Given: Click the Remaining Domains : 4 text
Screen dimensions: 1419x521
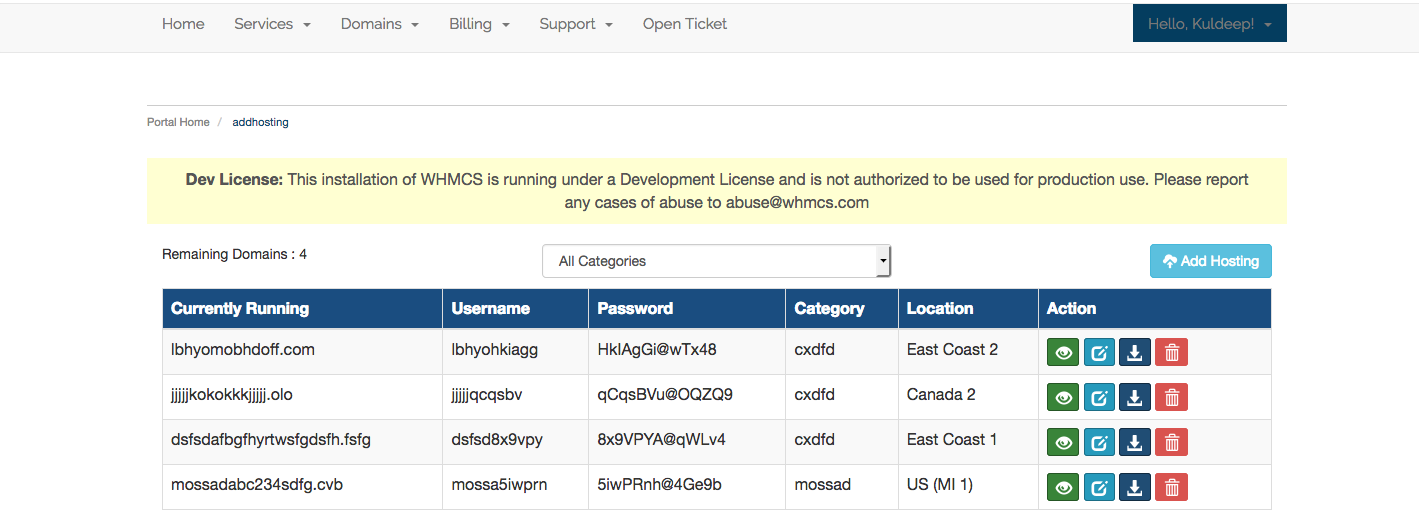Looking at the screenshot, I should [x=234, y=254].
